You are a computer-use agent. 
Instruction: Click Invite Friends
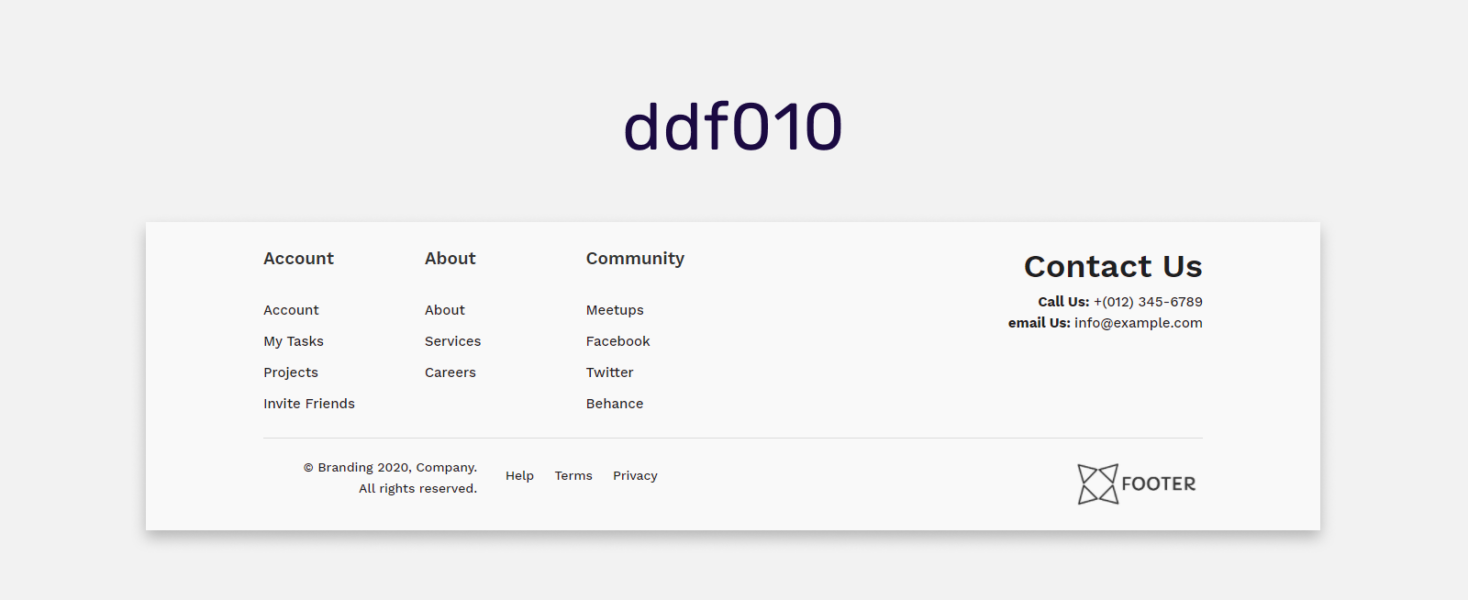pyautogui.click(x=309, y=403)
